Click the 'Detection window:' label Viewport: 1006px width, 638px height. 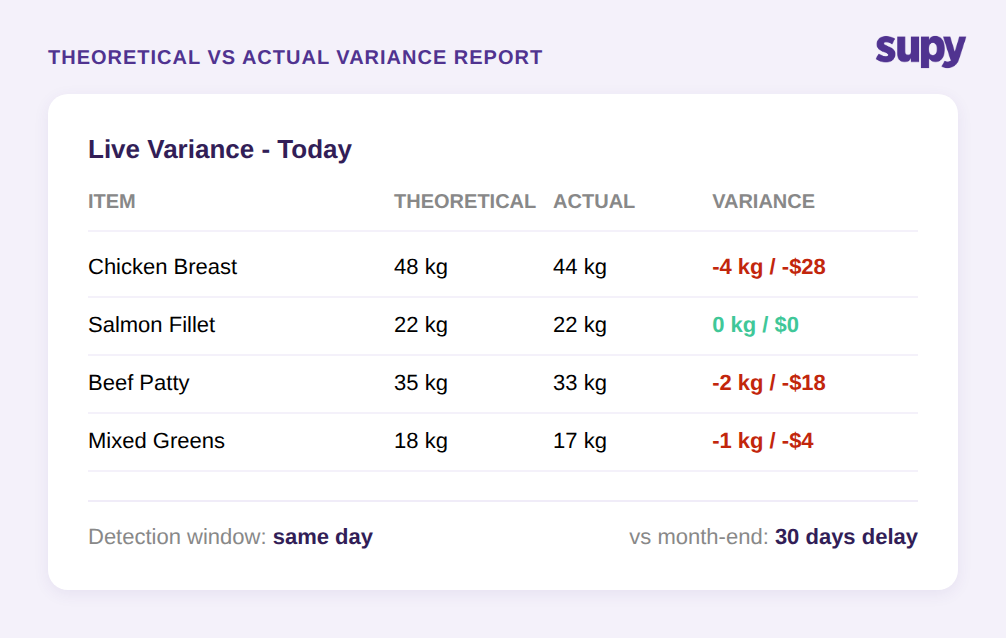(x=177, y=537)
